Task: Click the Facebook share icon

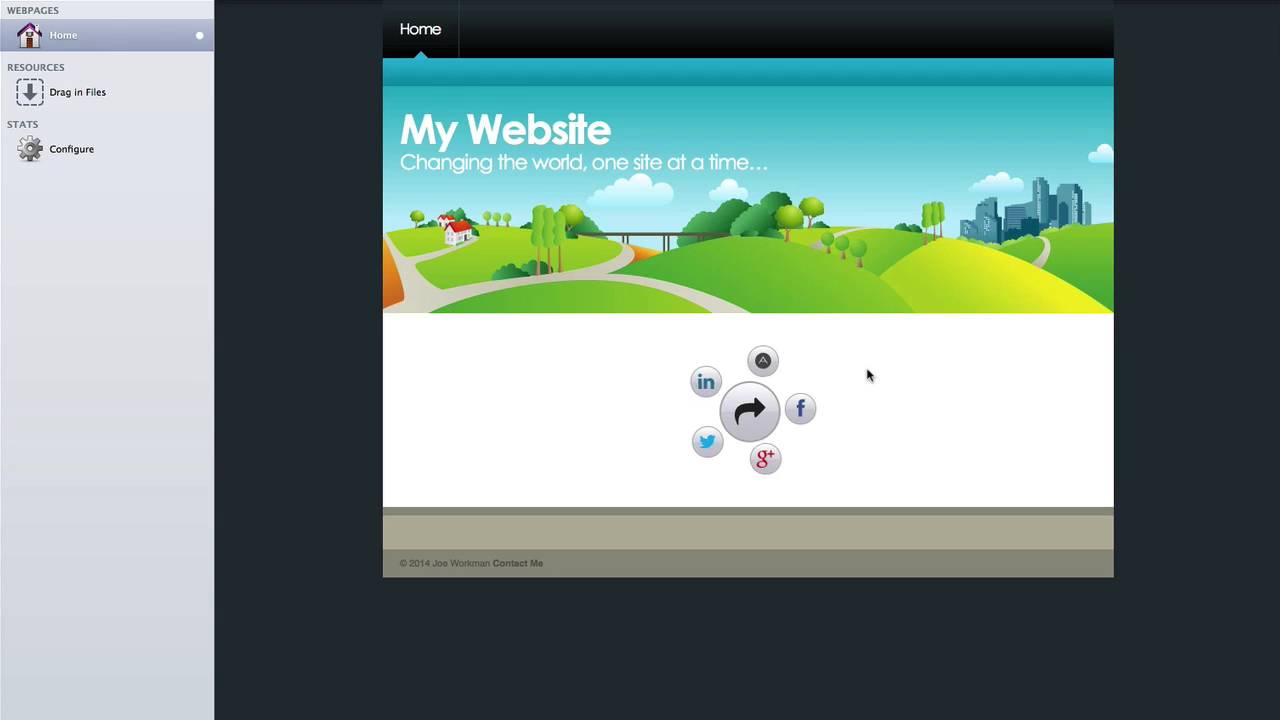Action: 800,408
